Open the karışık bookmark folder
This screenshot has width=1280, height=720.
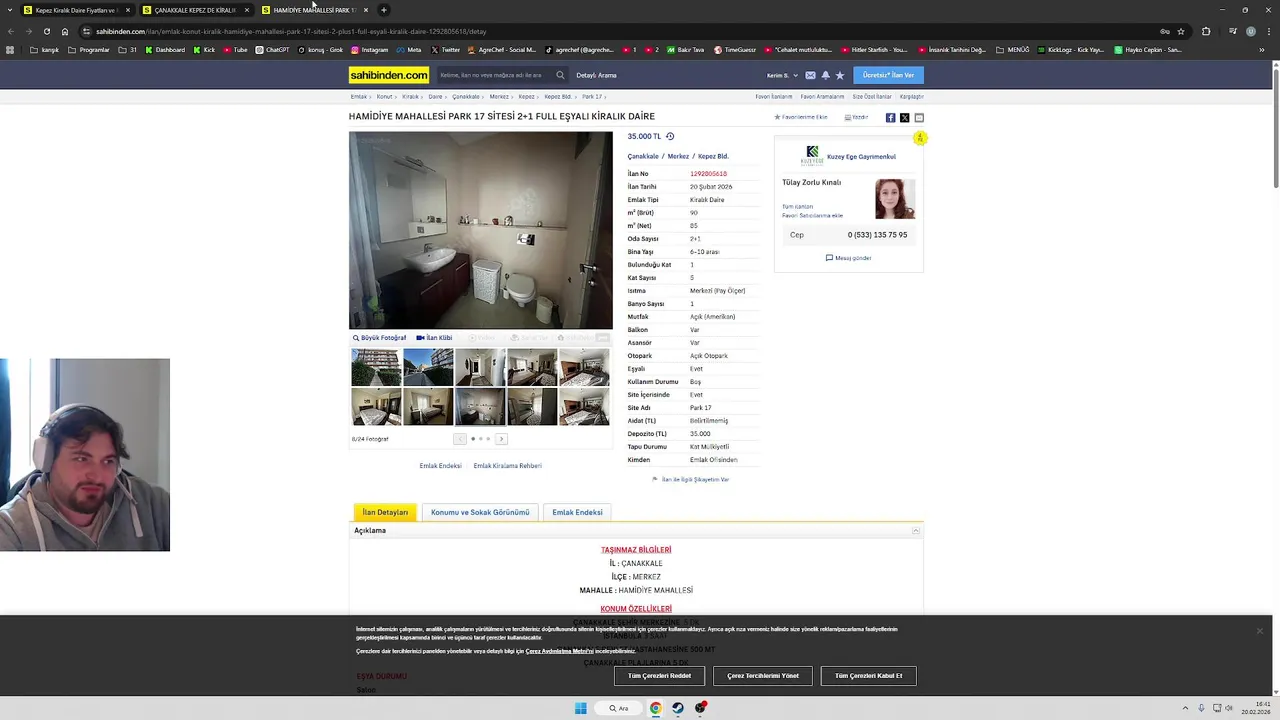[x=44, y=49]
